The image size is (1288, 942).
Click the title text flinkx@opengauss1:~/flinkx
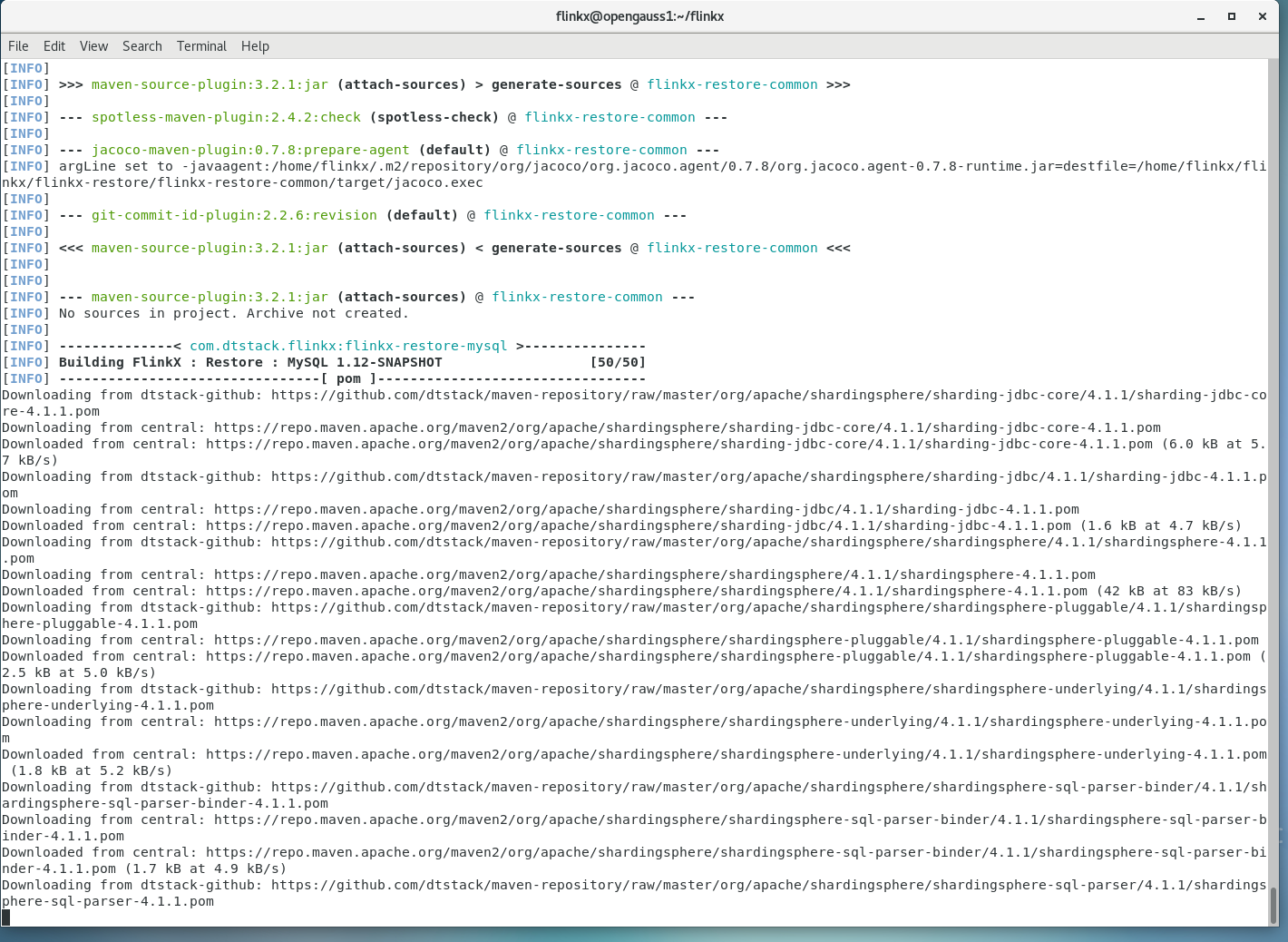point(639,16)
